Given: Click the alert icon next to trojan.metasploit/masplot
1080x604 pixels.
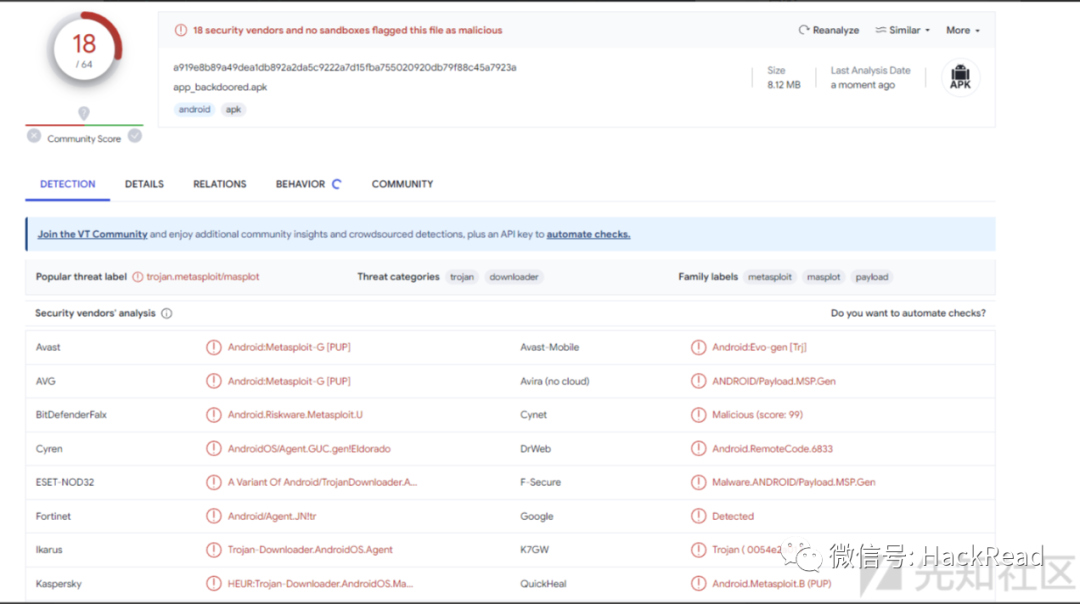Looking at the screenshot, I should (138, 277).
